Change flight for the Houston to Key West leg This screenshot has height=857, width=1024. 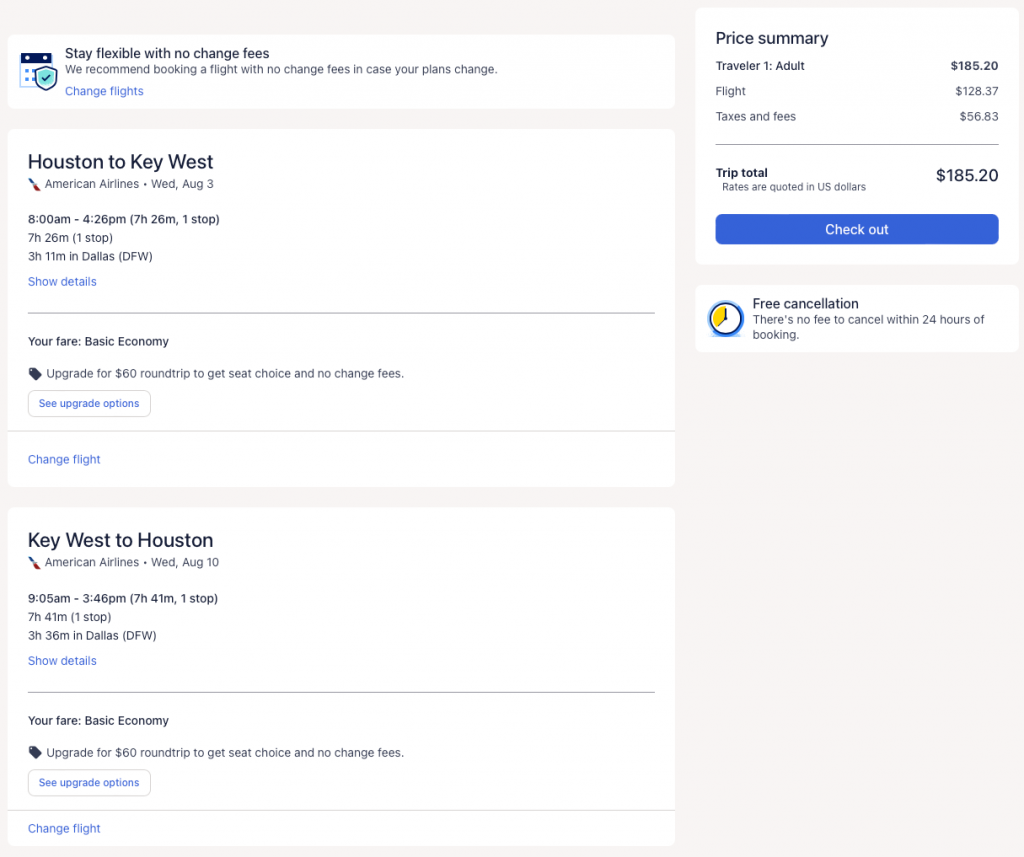coord(64,460)
